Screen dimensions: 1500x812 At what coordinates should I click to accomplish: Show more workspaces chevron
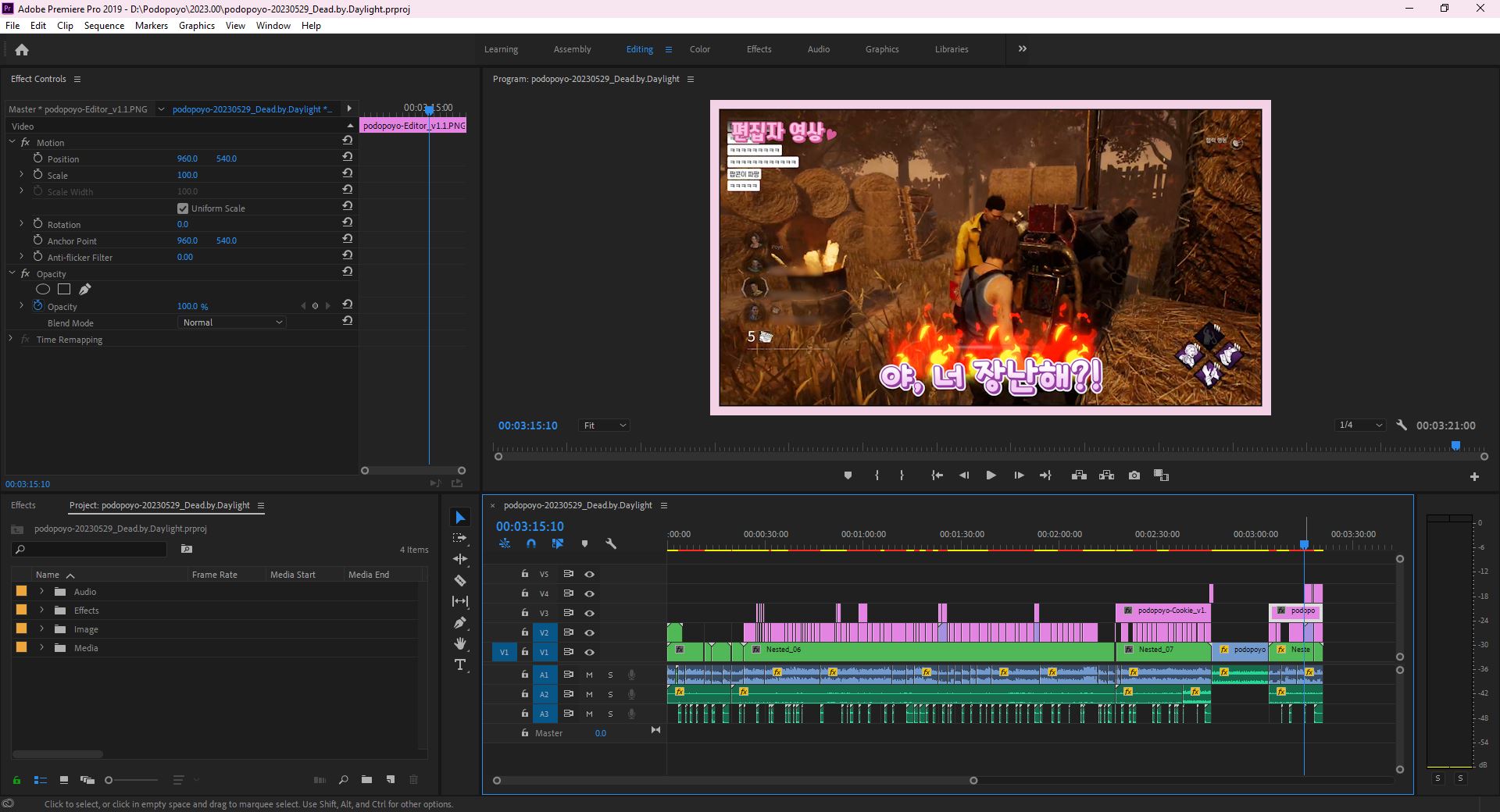point(1022,48)
